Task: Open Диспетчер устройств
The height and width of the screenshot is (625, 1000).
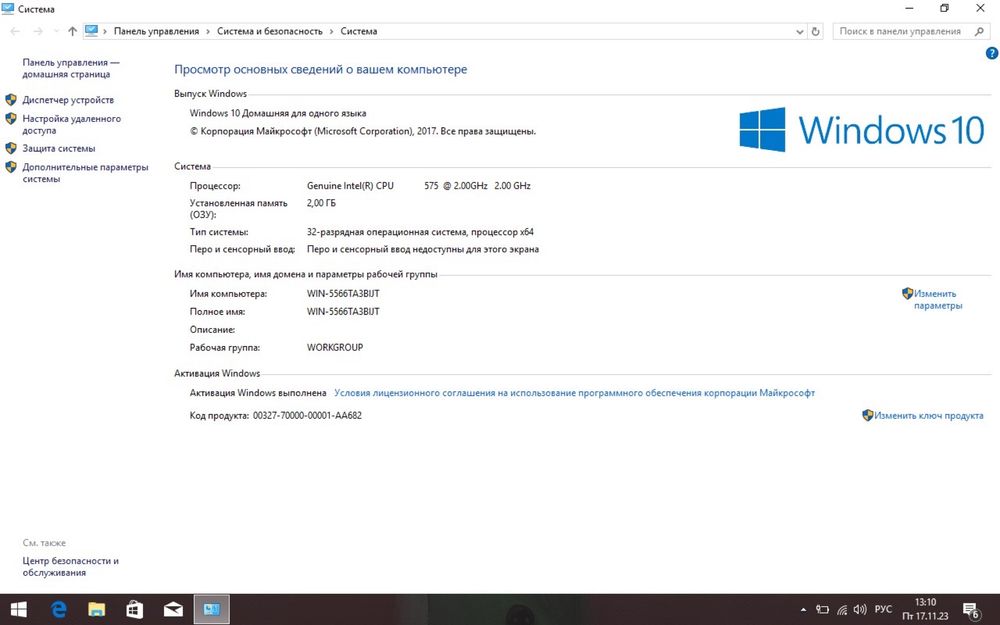Action: point(68,99)
